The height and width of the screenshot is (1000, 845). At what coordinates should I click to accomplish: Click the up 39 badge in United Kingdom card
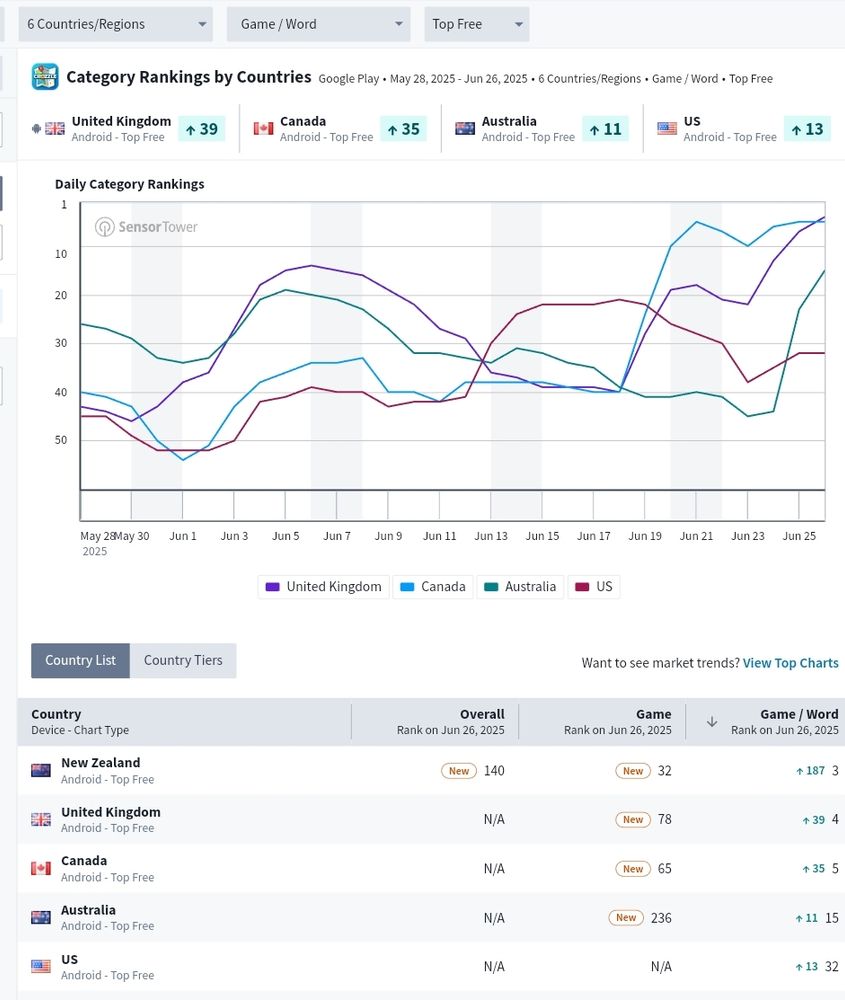pos(202,129)
